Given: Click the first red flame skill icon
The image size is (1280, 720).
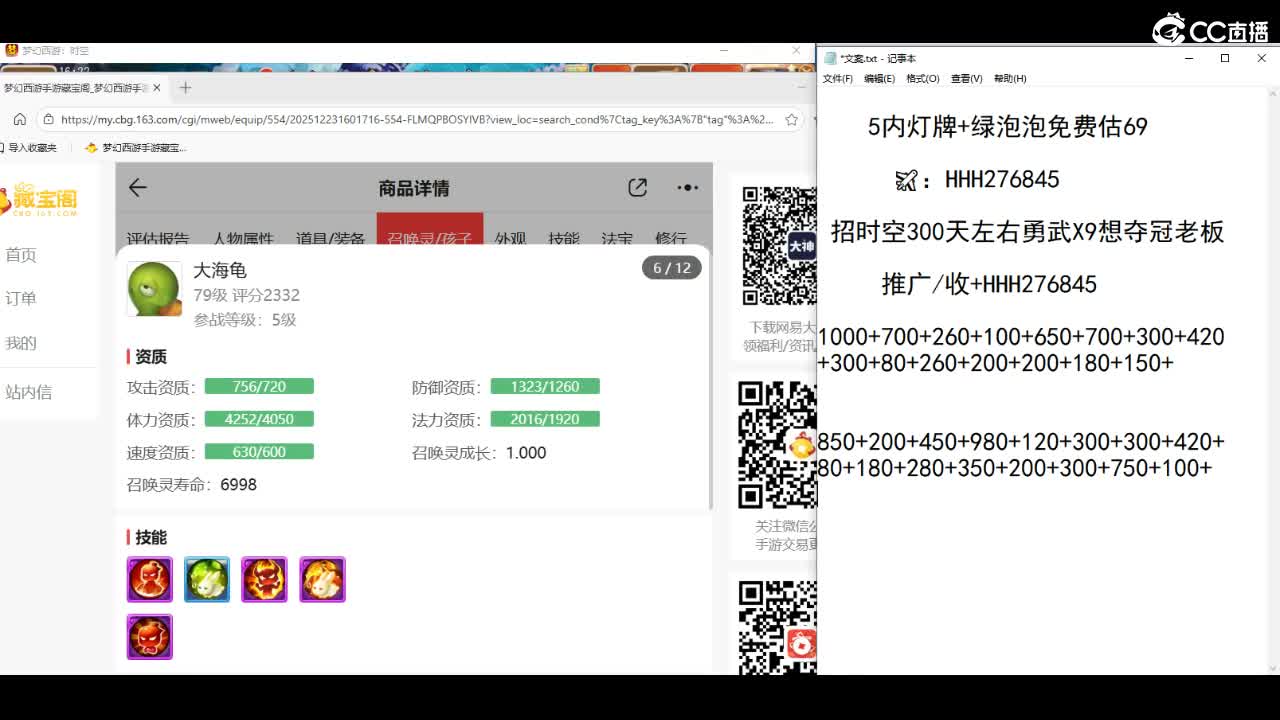Looking at the screenshot, I should click(x=149, y=579).
